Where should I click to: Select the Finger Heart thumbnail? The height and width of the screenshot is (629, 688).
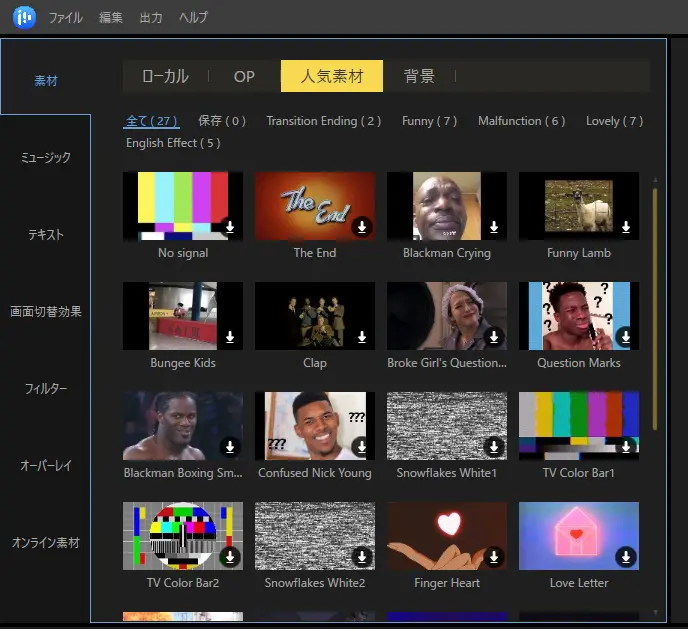coord(447,536)
